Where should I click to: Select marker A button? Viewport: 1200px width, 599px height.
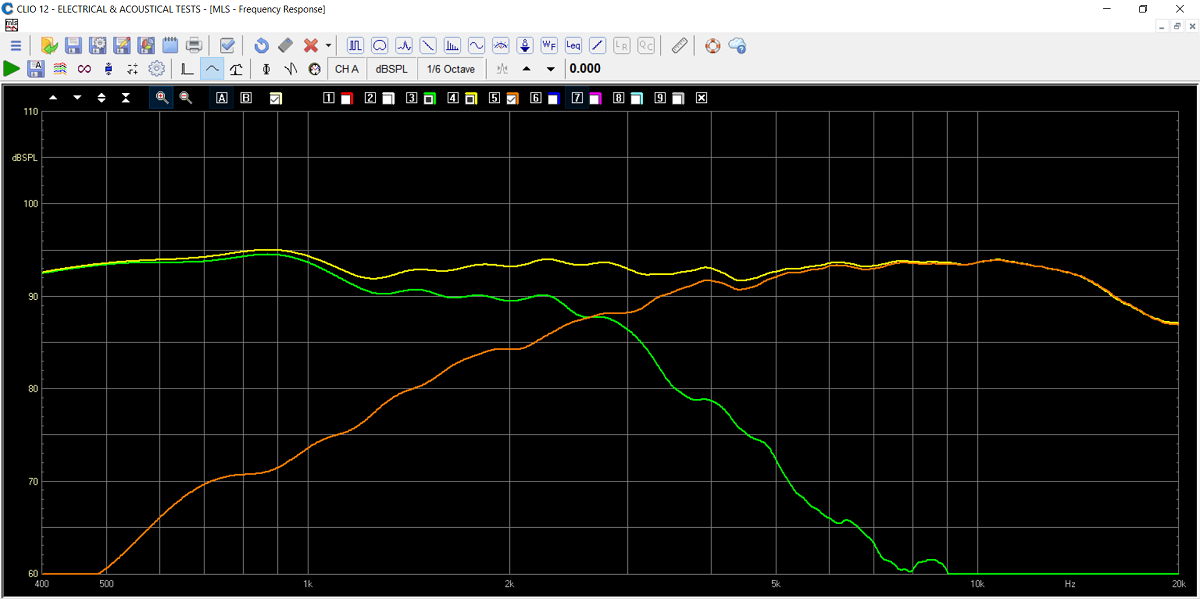click(221, 98)
